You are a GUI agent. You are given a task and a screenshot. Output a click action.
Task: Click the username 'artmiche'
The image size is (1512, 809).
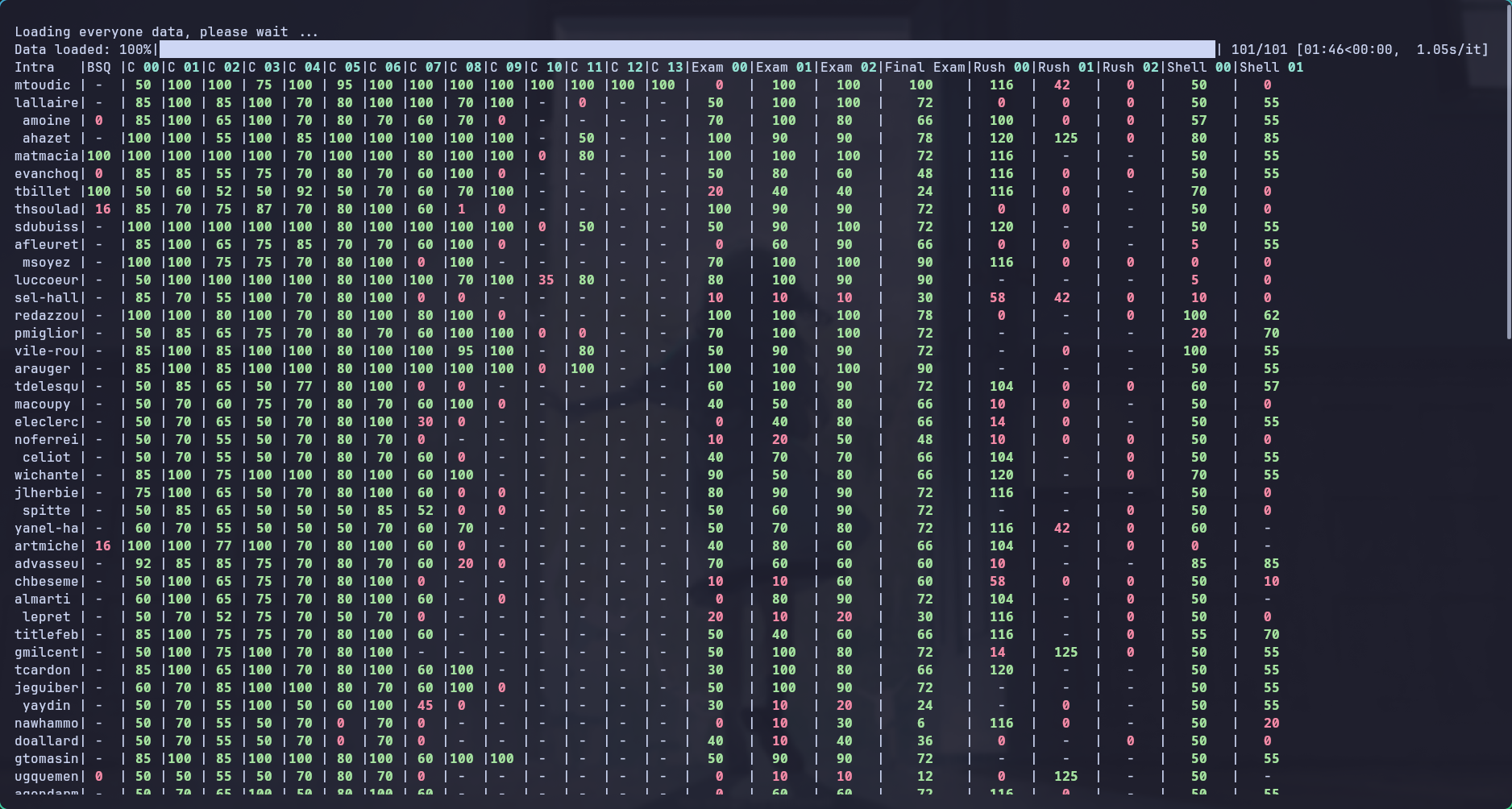(x=47, y=546)
